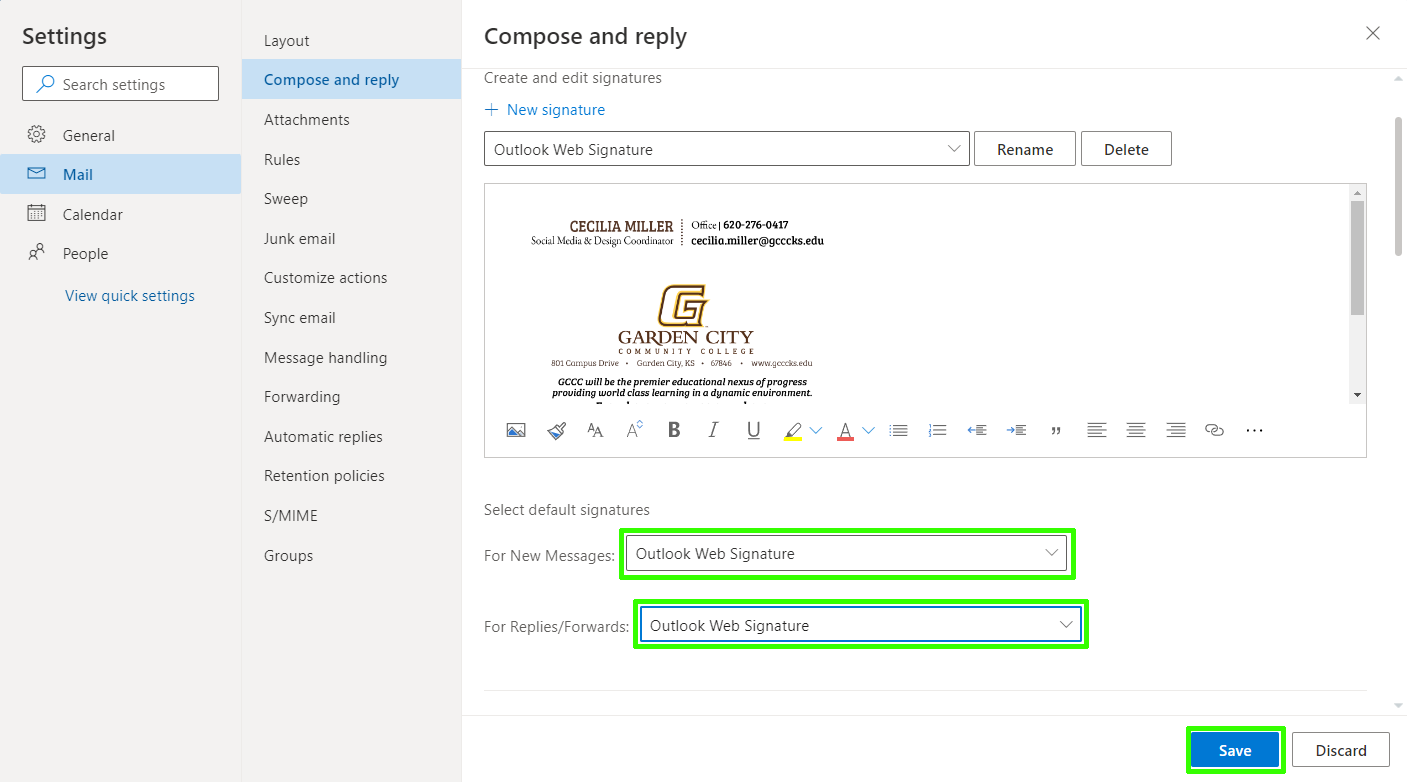Insert hyperlink icon
The image size is (1407, 782).
[x=1215, y=430]
